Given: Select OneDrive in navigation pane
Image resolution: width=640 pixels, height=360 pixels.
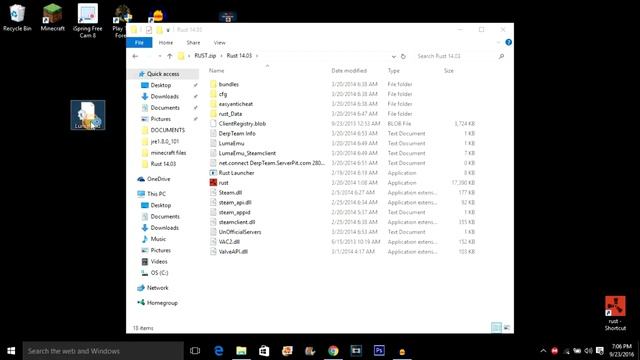Looking at the screenshot, I should point(159,179).
